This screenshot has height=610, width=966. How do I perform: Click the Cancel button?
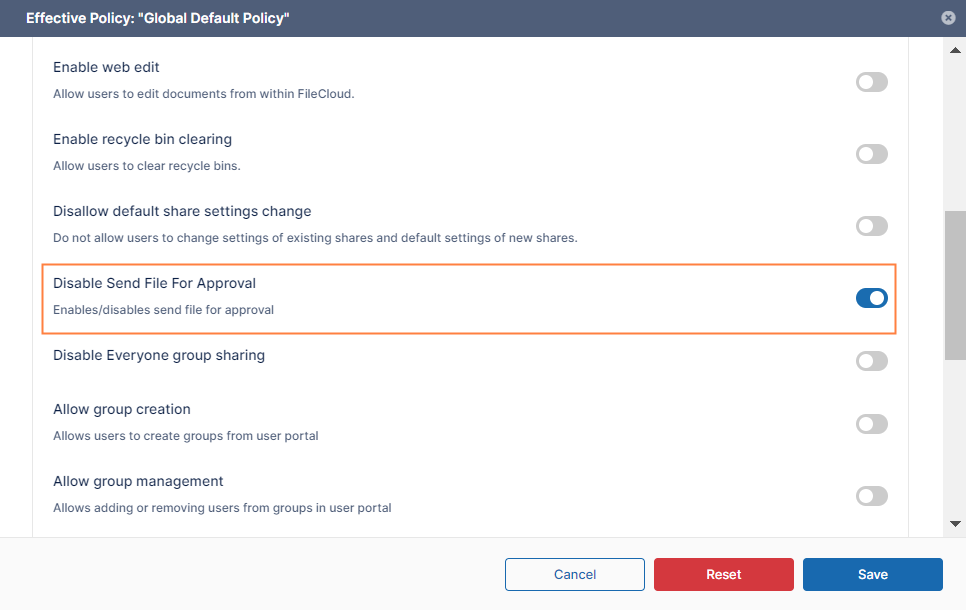575,574
